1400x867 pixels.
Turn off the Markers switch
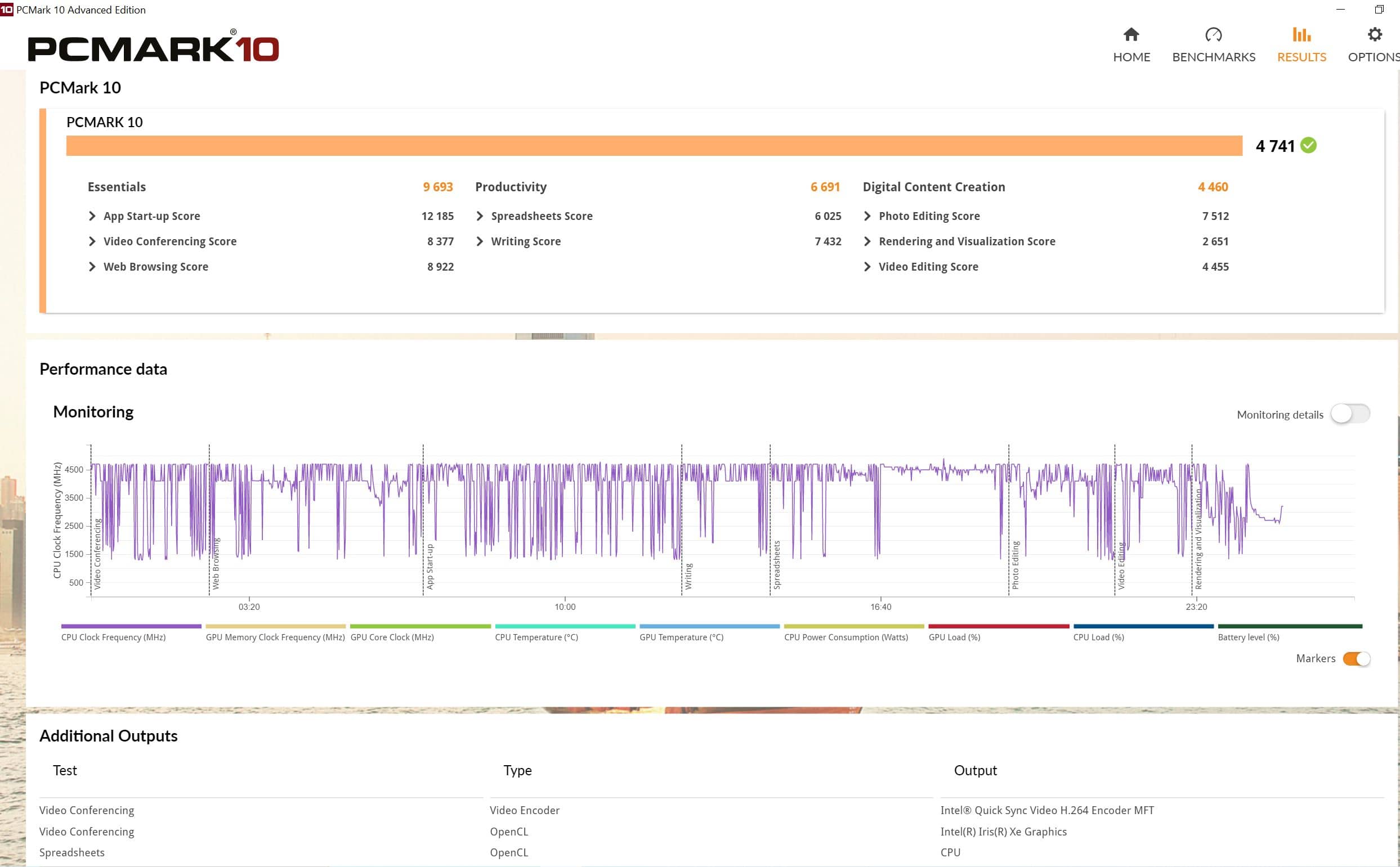(x=1357, y=658)
